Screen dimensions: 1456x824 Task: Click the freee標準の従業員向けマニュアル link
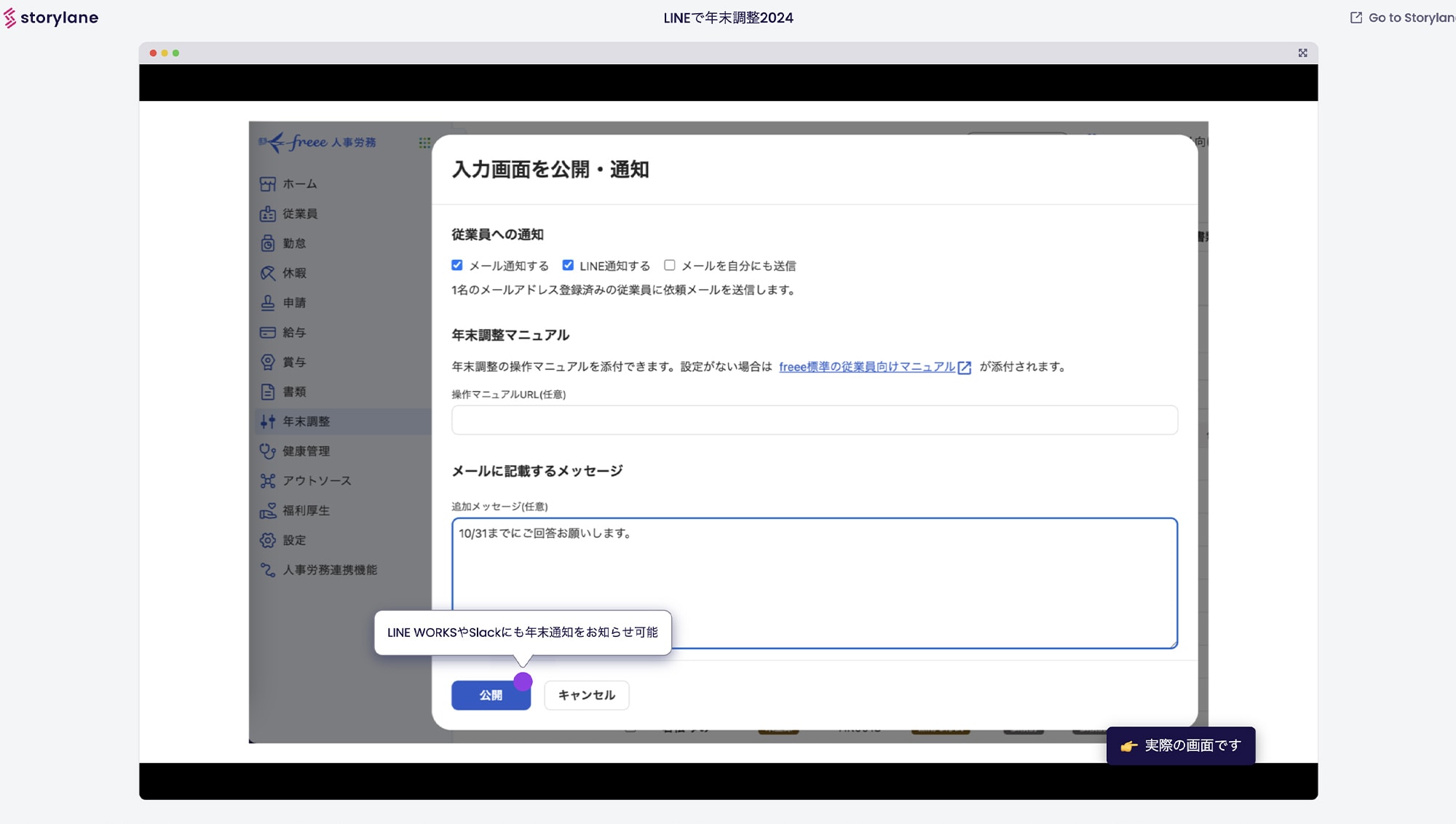(875, 366)
